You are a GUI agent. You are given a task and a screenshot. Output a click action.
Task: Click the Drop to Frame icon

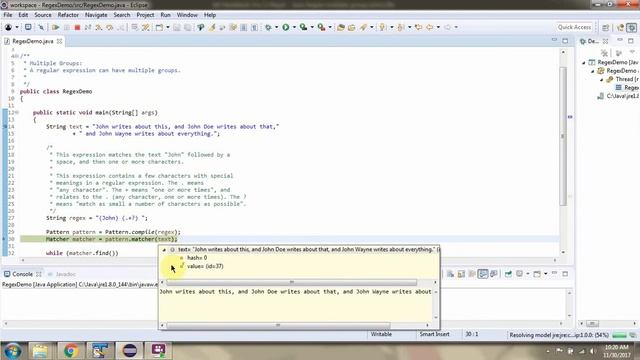point(134,27)
